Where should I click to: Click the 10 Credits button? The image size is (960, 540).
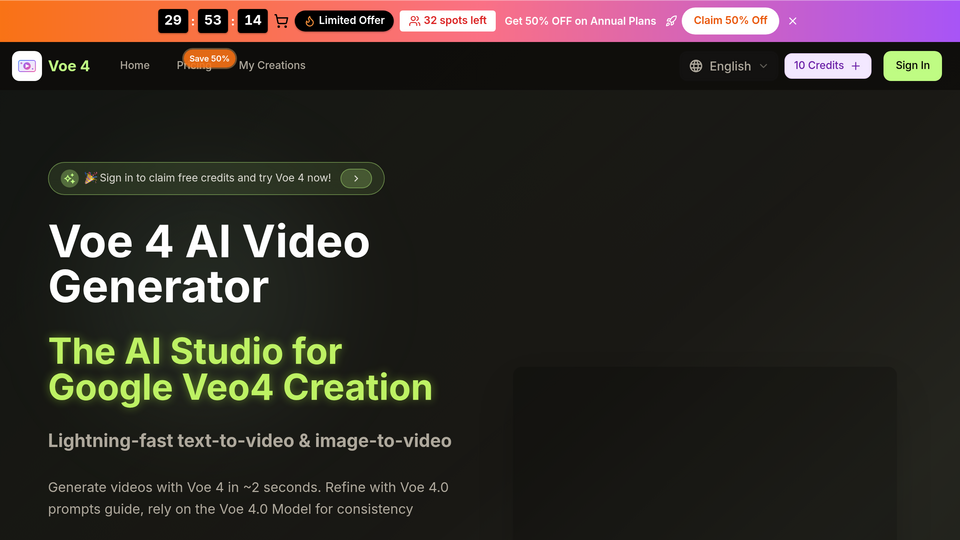[828, 66]
